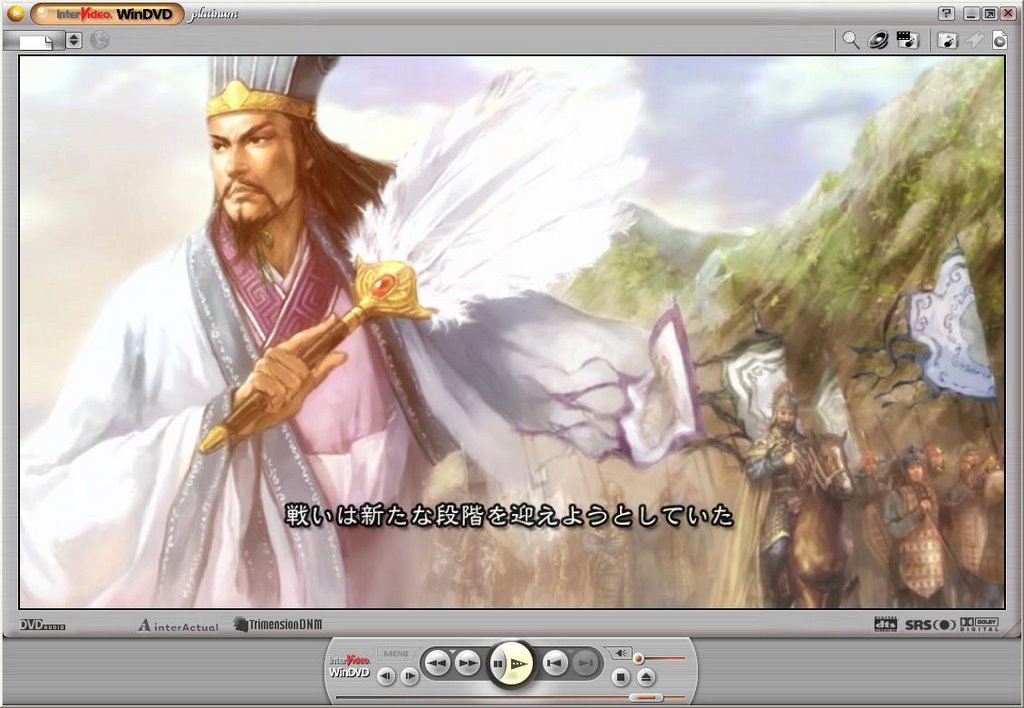
Task: Click the Trimension DNM logo
Action: [278, 624]
